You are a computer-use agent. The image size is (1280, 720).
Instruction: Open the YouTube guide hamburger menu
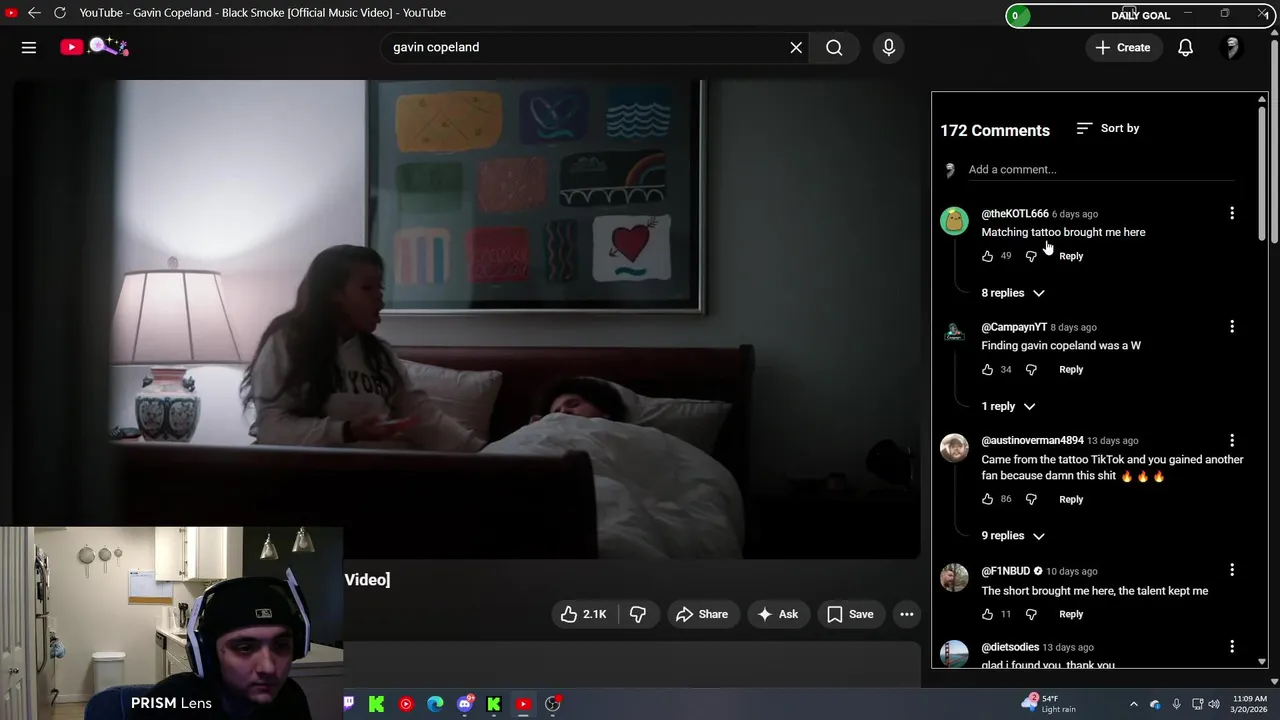[x=29, y=47]
